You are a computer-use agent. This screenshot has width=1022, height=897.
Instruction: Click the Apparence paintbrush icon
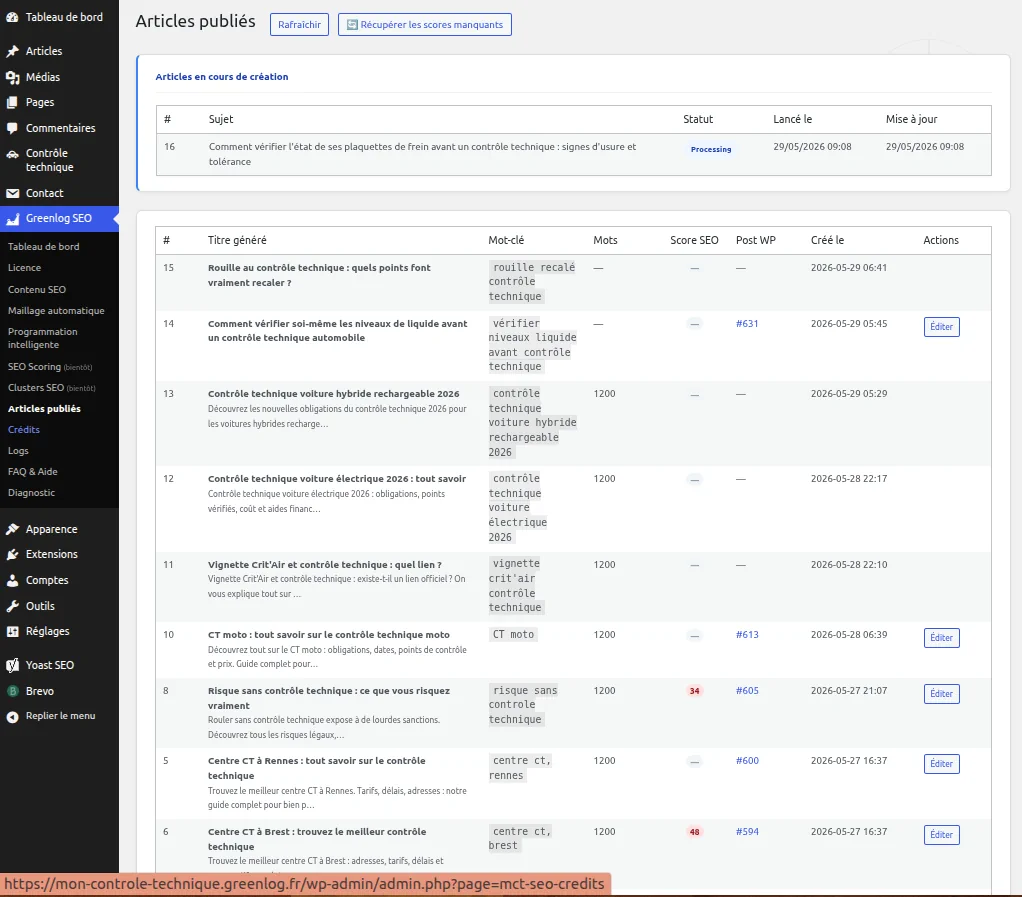pos(12,529)
